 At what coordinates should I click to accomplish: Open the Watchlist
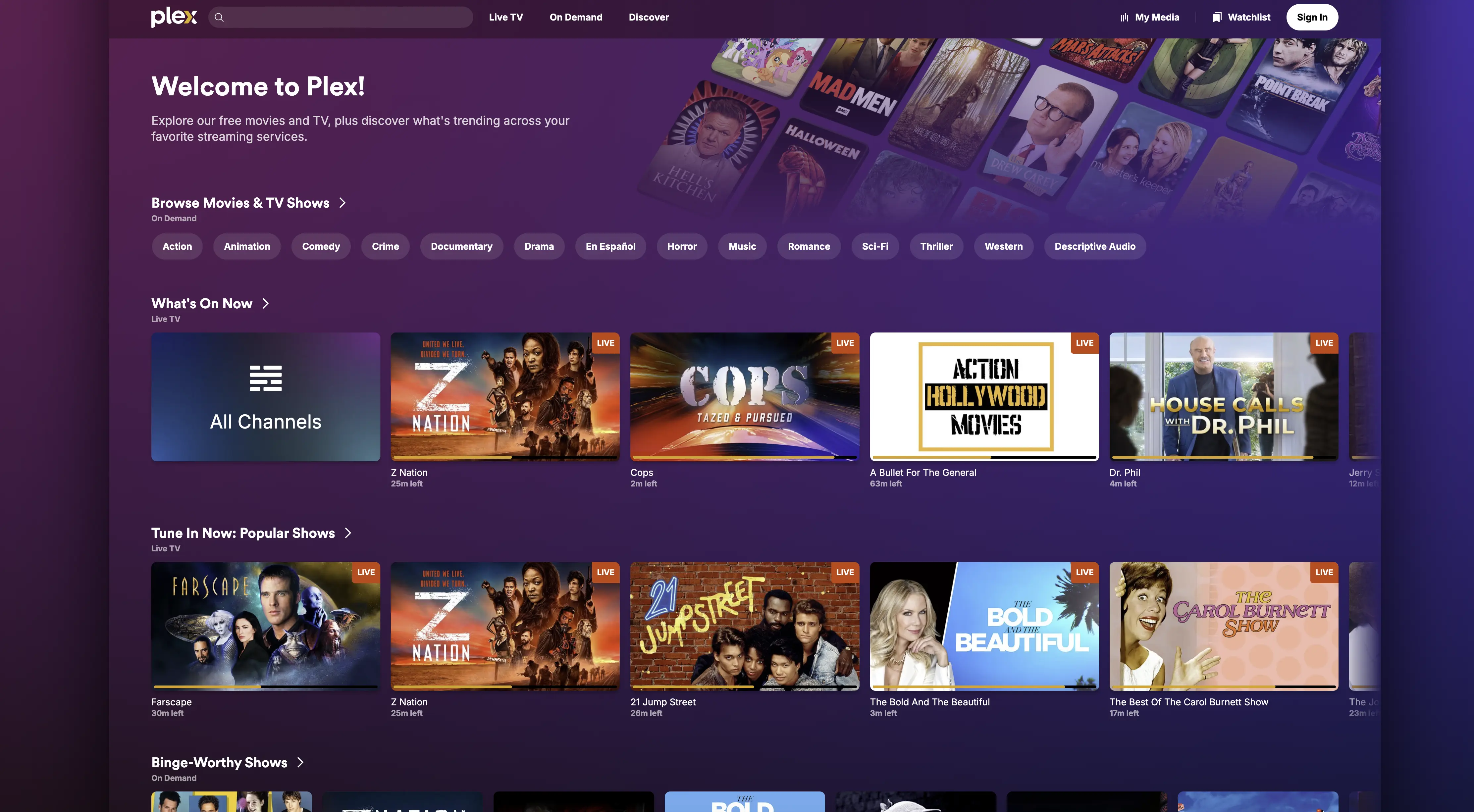pyautogui.click(x=1241, y=17)
